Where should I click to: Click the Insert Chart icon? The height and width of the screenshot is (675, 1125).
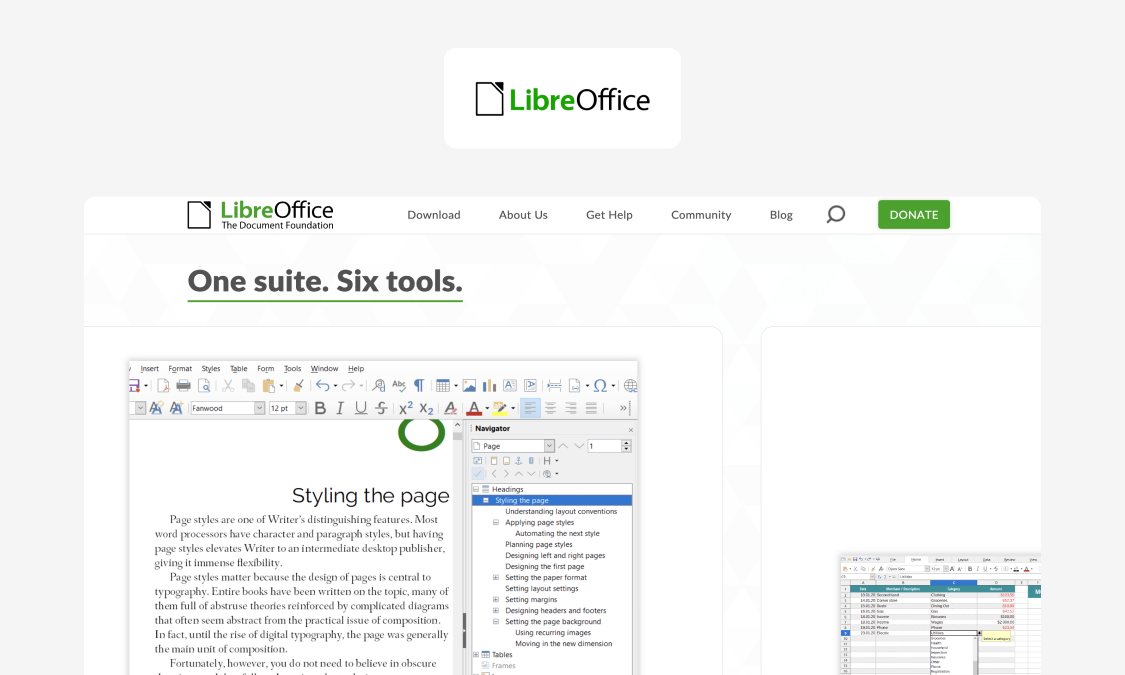[x=489, y=385]
